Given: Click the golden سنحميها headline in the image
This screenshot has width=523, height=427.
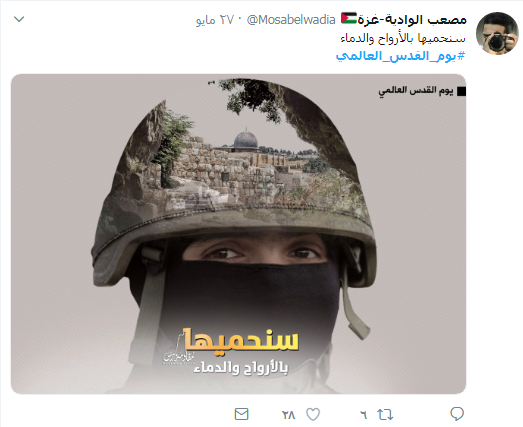Looking at the screenshot, I should [239, 339].
